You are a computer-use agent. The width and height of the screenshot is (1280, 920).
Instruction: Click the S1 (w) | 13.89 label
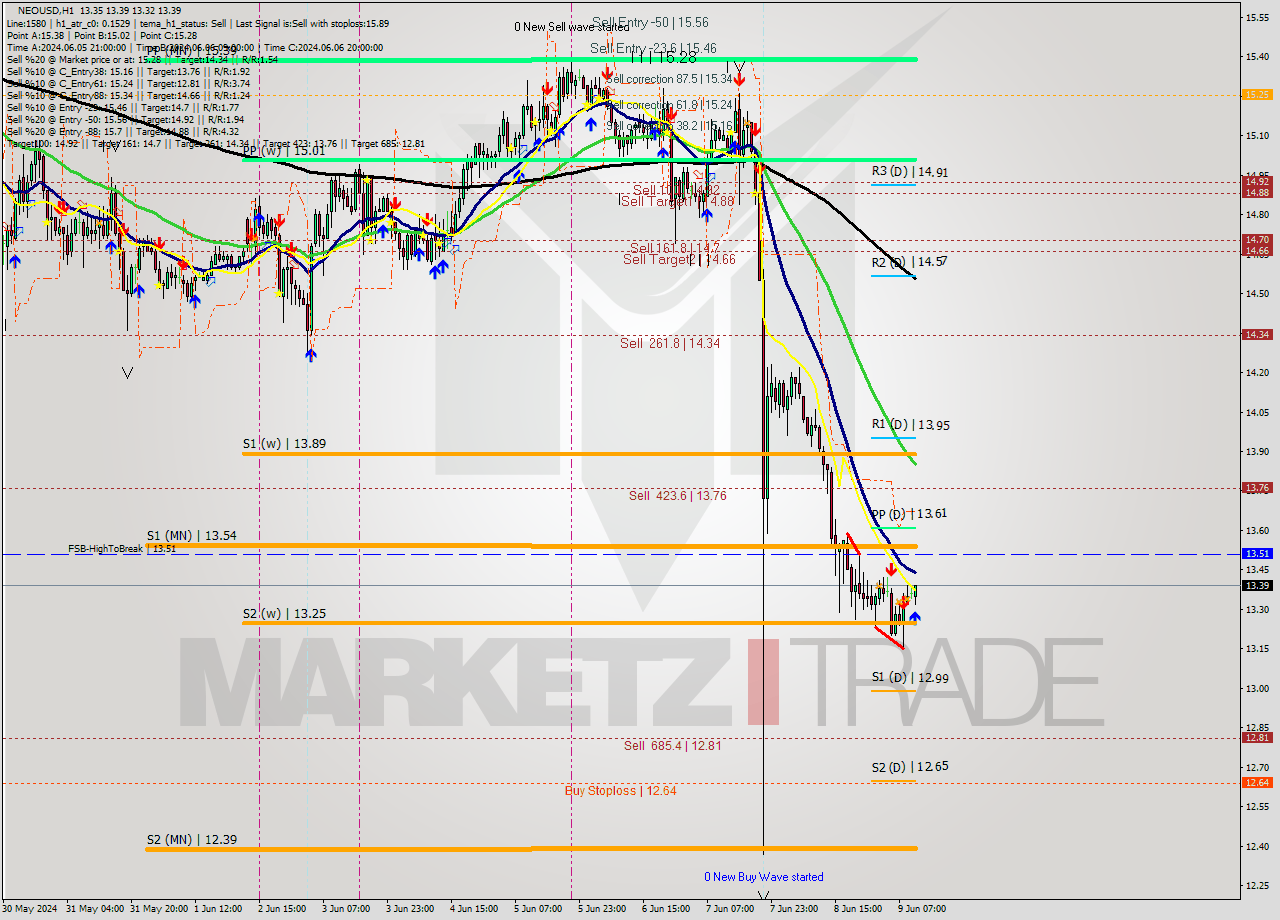(283, 442)
